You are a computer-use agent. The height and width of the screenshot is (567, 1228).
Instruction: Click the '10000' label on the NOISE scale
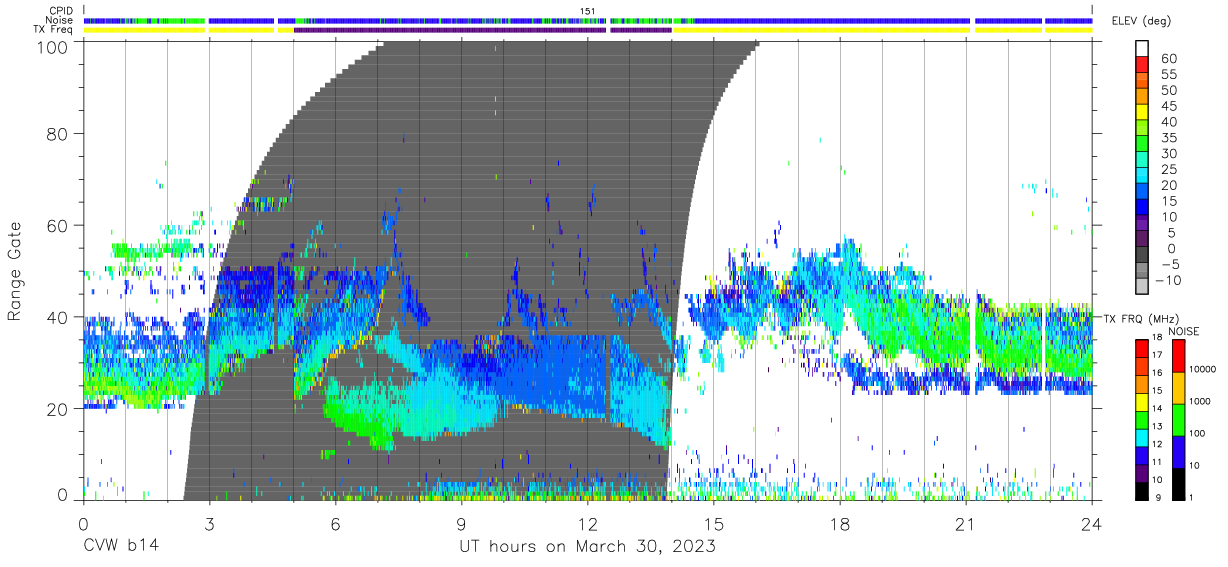point(1202,369)
